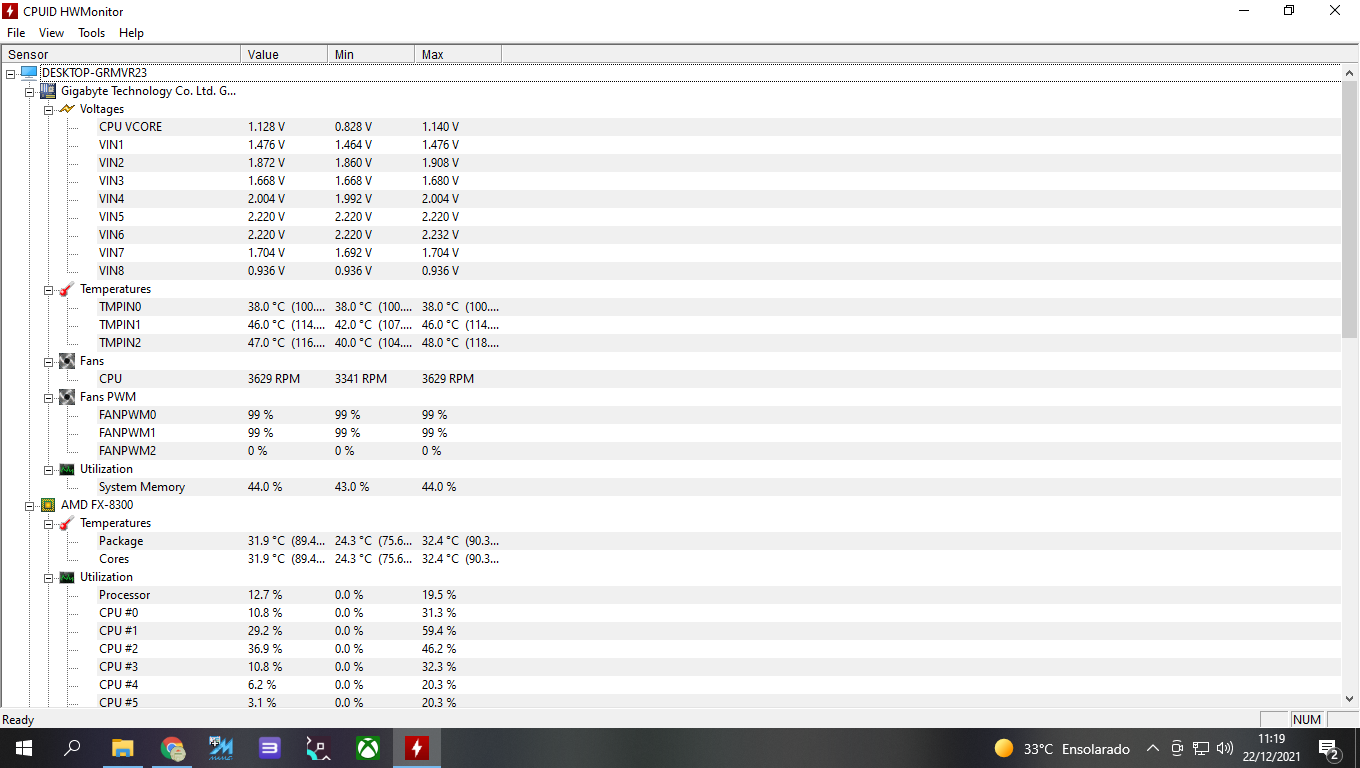Show hidden system tray icons

coord(1152,748)
